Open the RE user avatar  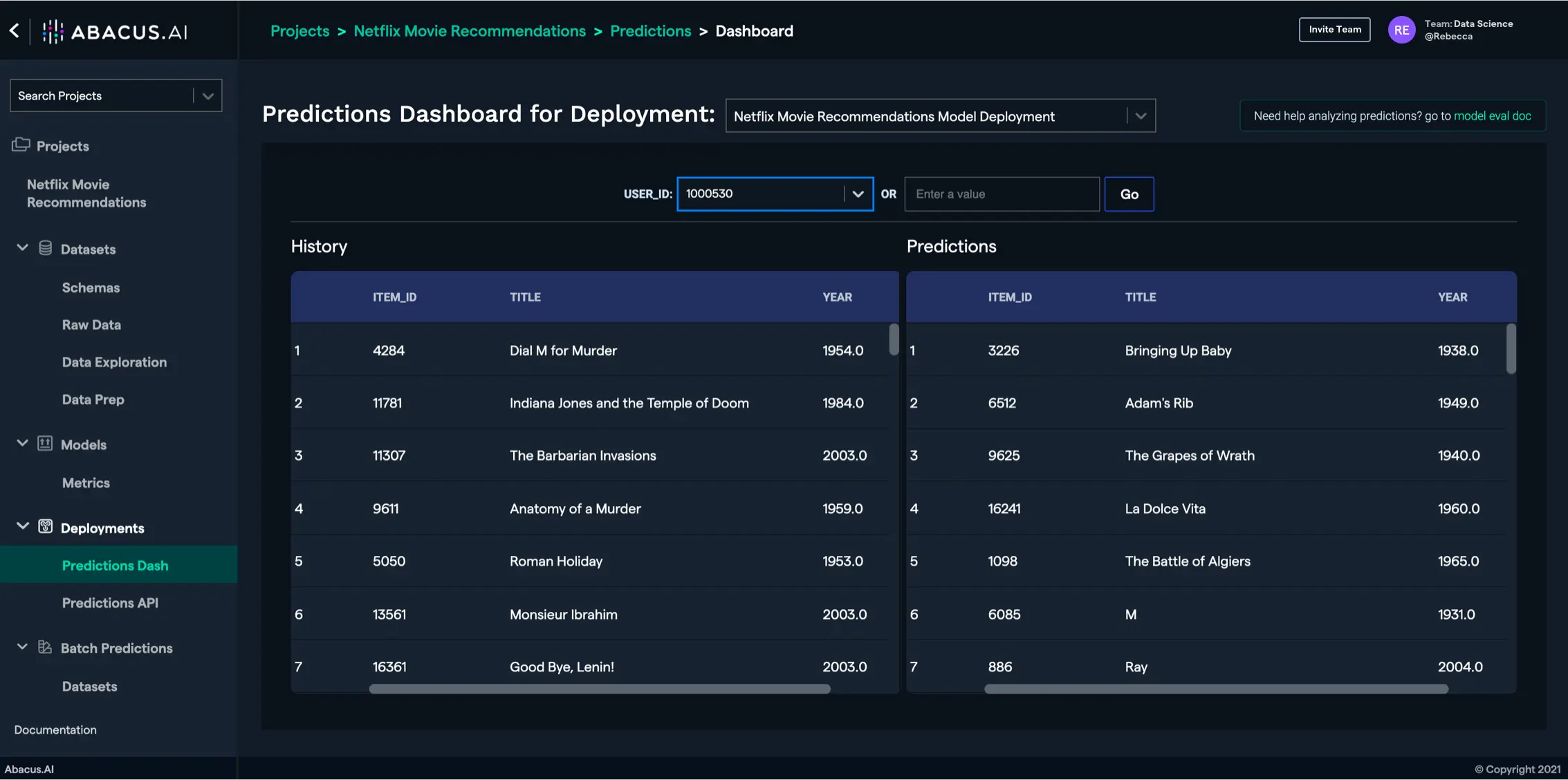[1401, 30]
